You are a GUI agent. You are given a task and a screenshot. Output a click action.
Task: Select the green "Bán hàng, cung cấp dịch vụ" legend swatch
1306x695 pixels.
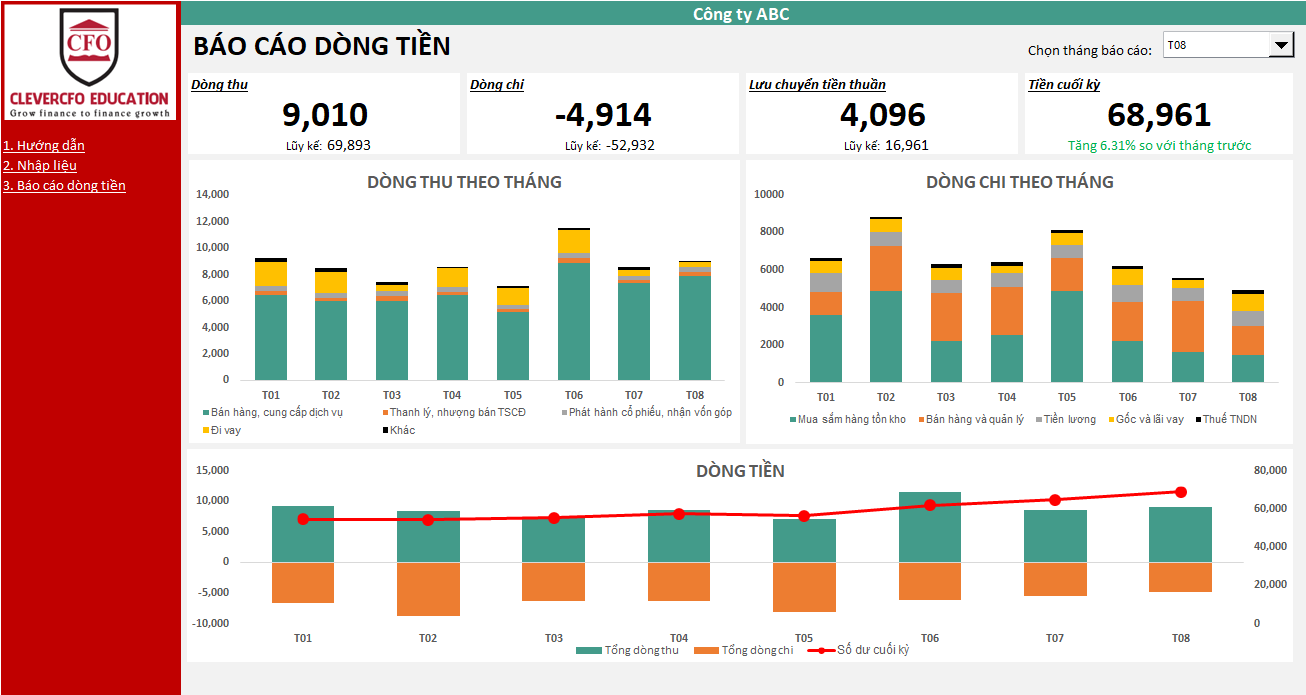click(x=206, y=413)
